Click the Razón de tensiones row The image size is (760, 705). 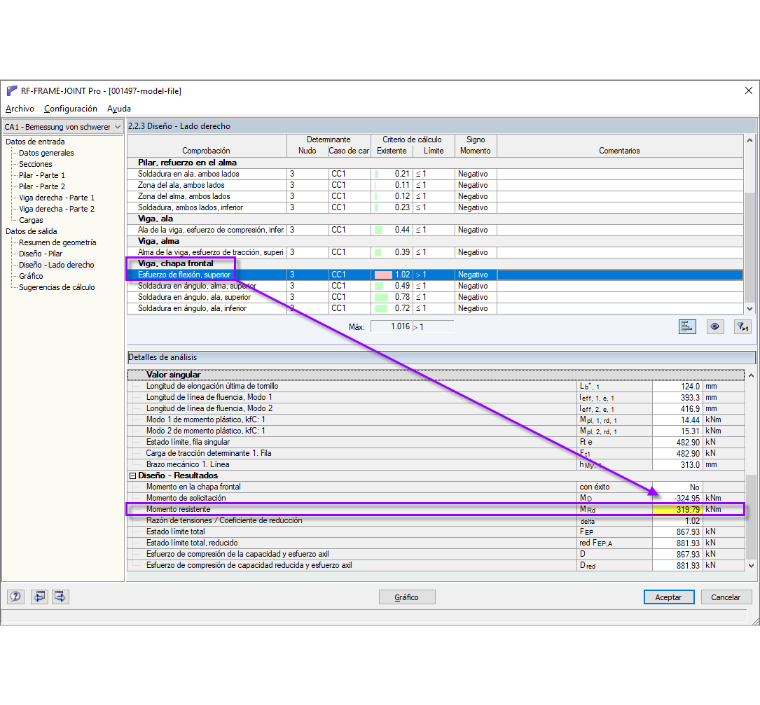click(436, 520)
